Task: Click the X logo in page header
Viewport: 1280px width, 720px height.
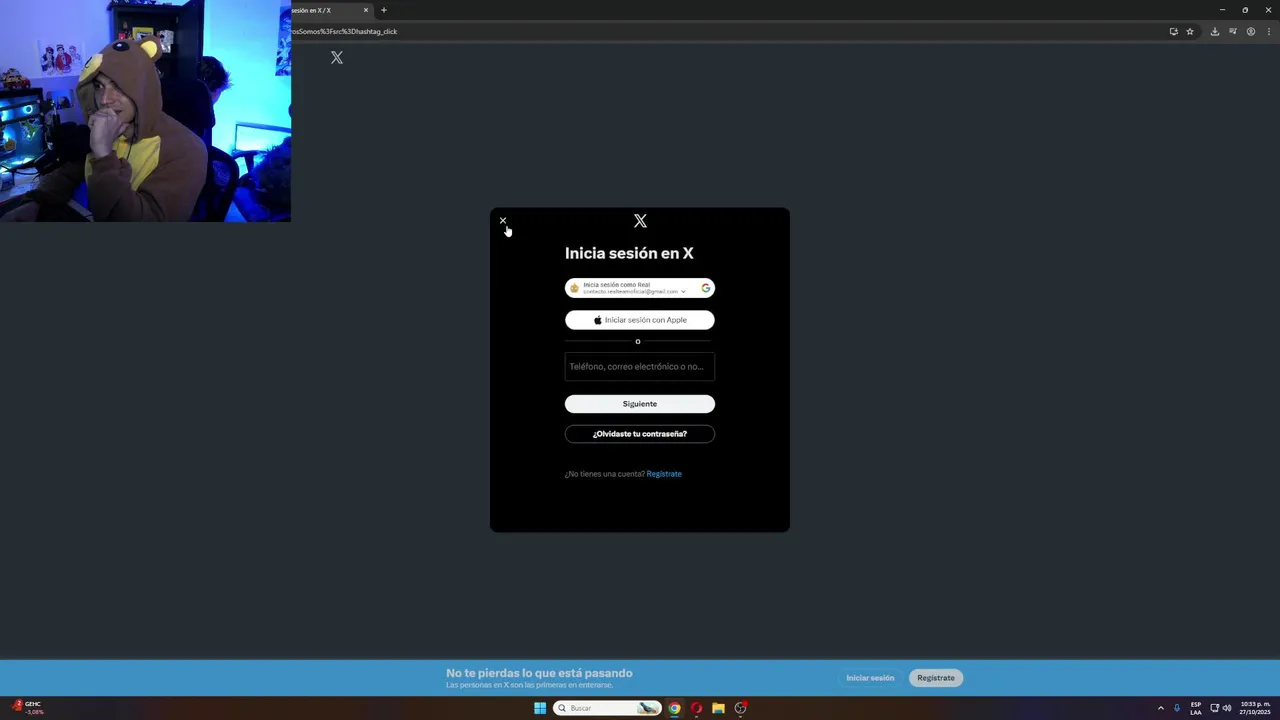Action: tap(337, 58)
